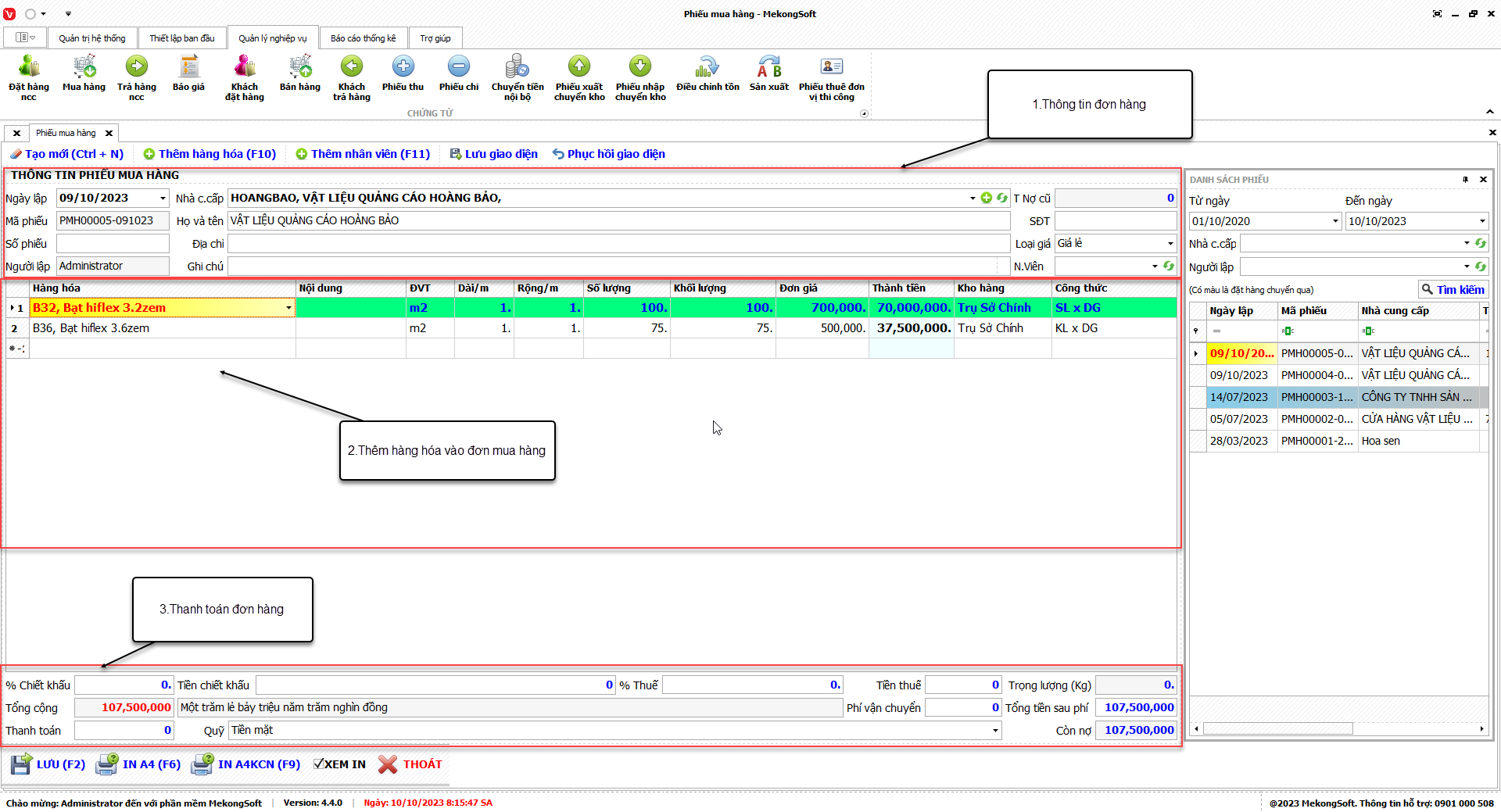The image size is (1501, 812).
Task: Click LƯU (F2) save button
Action: coord(48,764)
